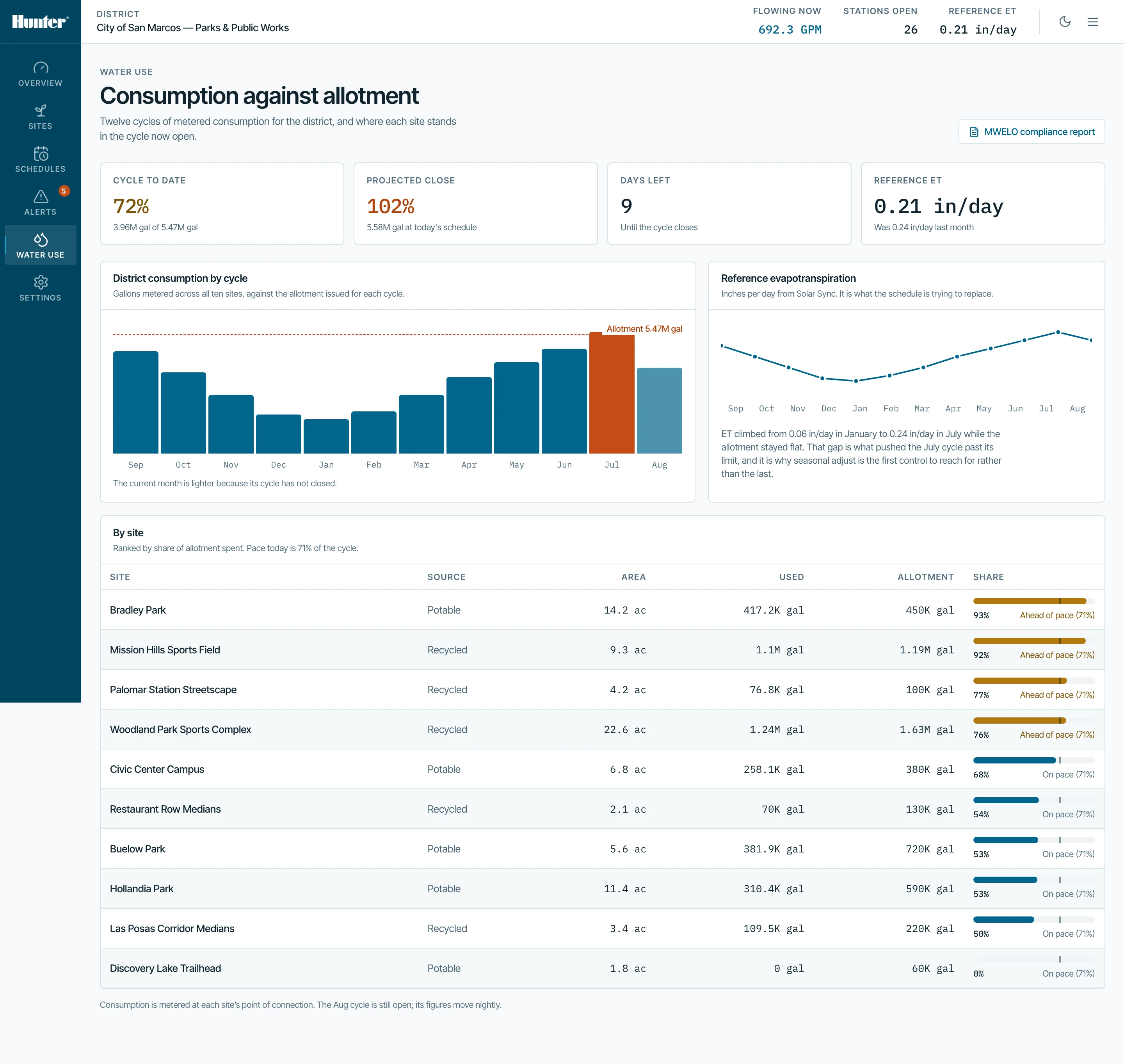Click the document icon on MWELO report button
The image size is (1124, 1064).
(974, 132)
